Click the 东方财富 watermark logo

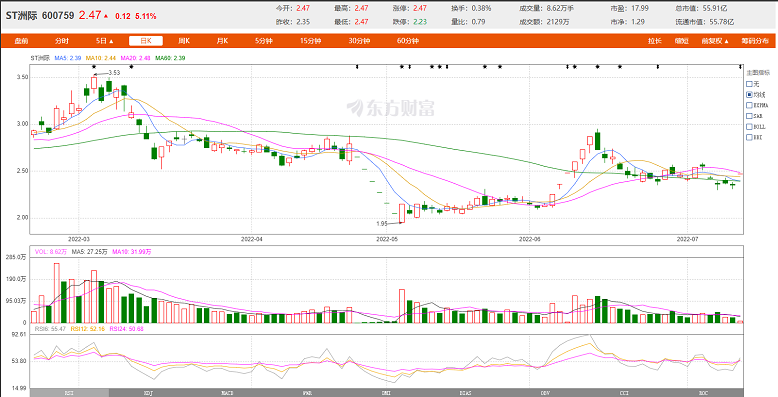pos(390,107)
